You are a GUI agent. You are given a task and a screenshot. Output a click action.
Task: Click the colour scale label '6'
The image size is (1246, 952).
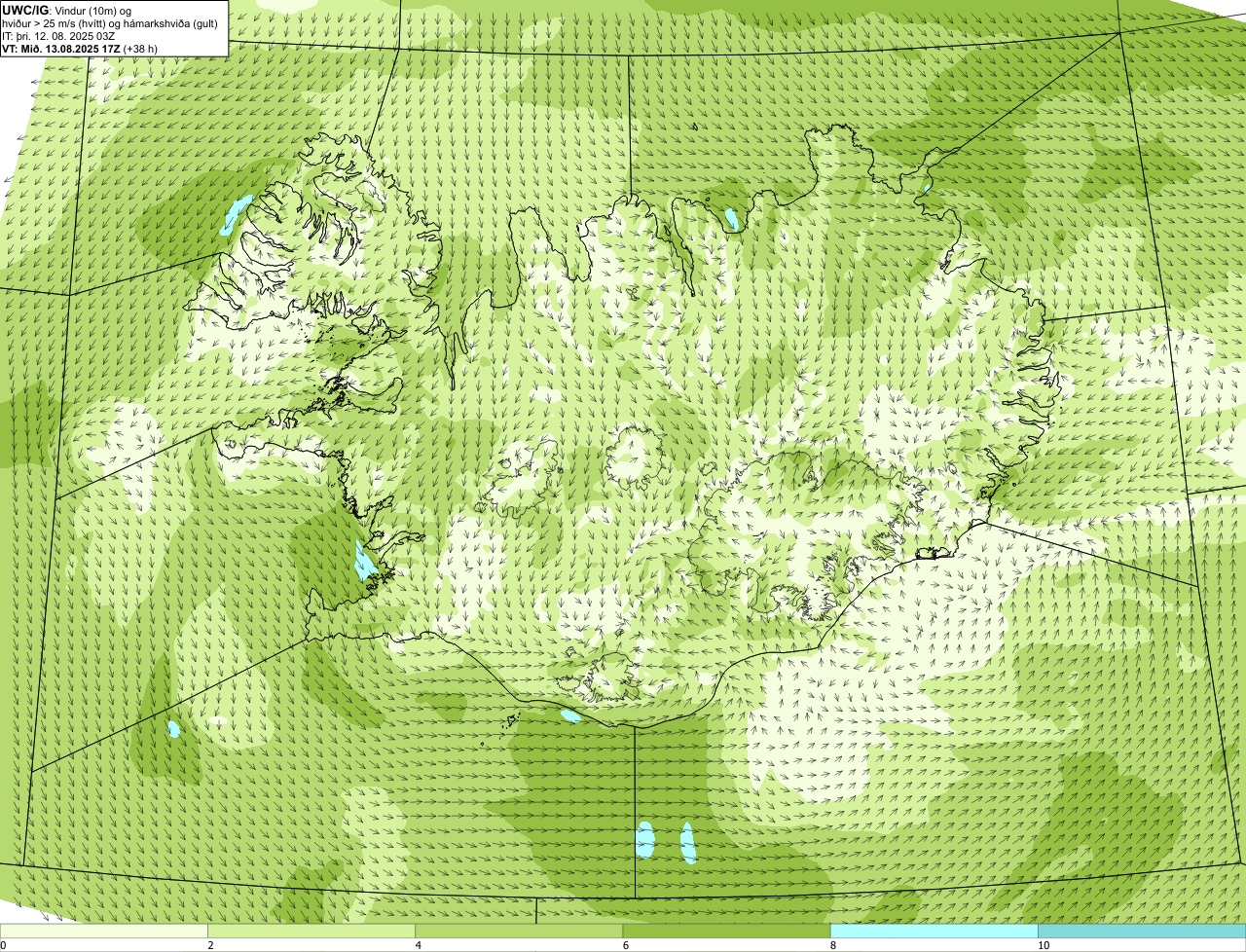coord(625,945)
